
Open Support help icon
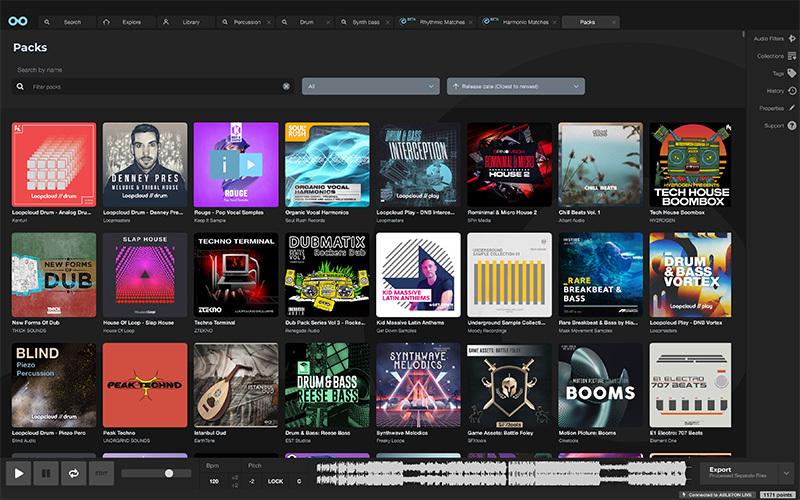point(791,126)
